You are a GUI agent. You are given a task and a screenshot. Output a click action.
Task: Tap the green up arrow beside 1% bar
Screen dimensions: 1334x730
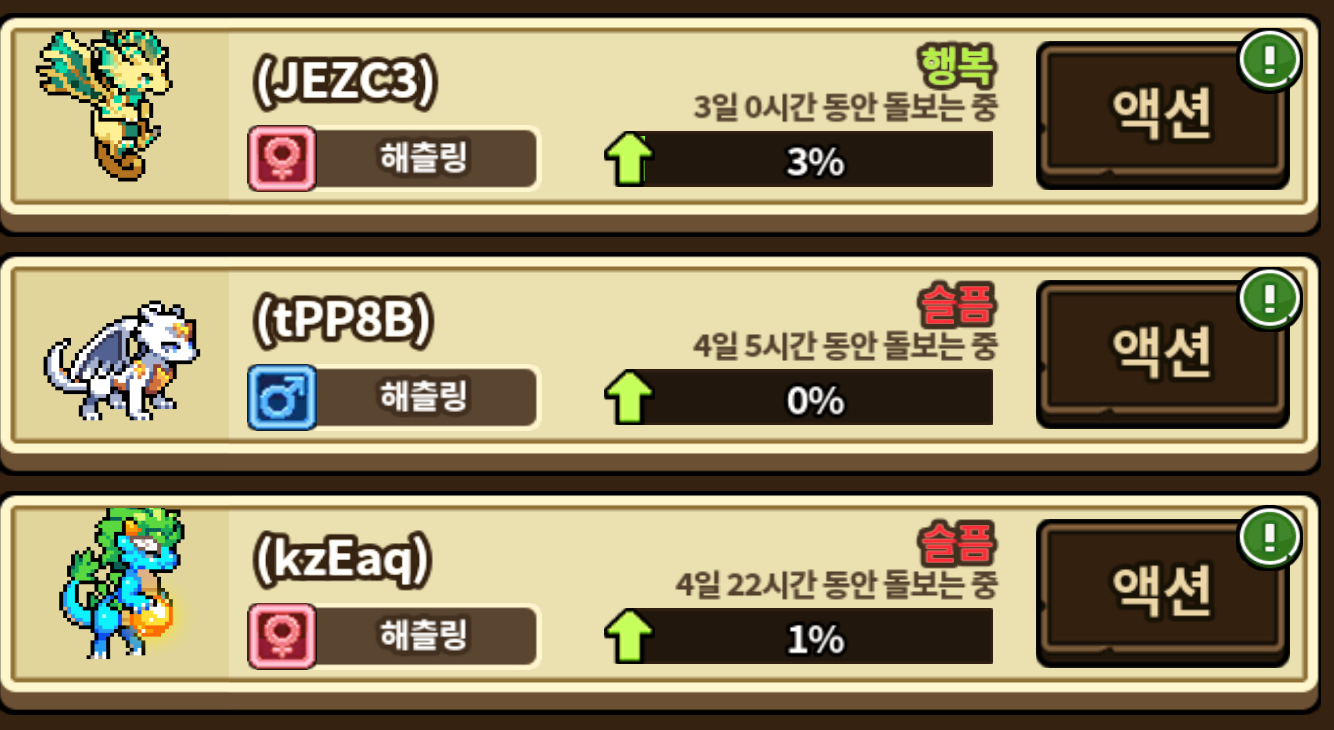point(629,637)
